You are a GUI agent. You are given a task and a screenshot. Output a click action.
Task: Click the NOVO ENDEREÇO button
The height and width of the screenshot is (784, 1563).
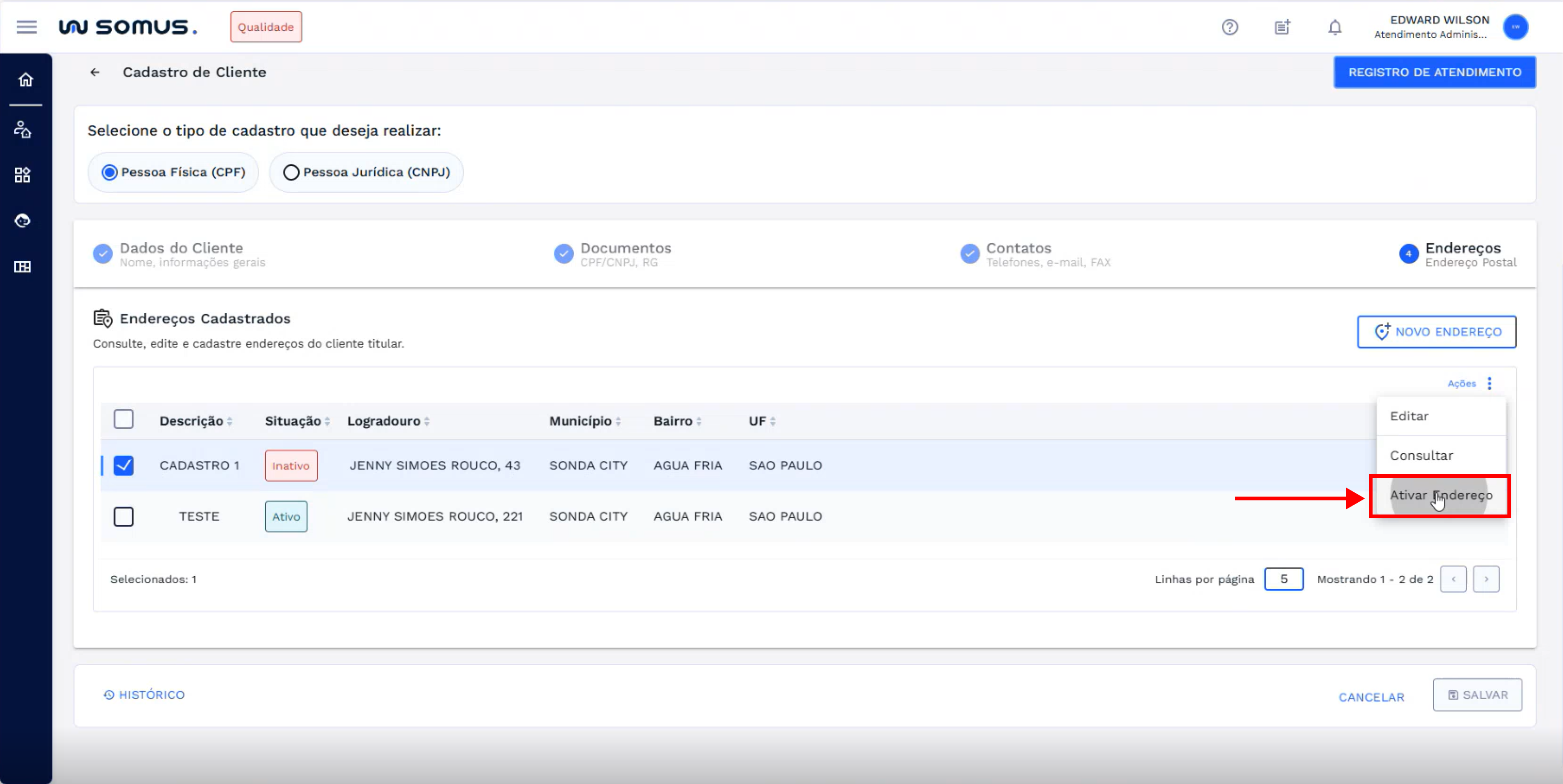1436,332
